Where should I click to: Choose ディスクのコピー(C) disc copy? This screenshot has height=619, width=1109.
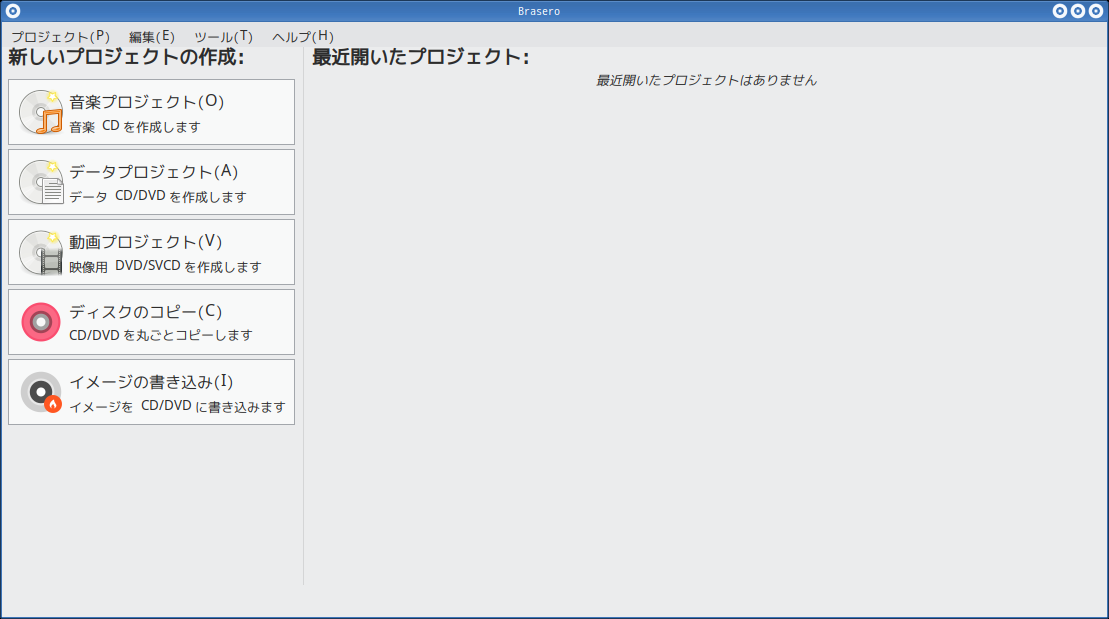click(151, 322)
